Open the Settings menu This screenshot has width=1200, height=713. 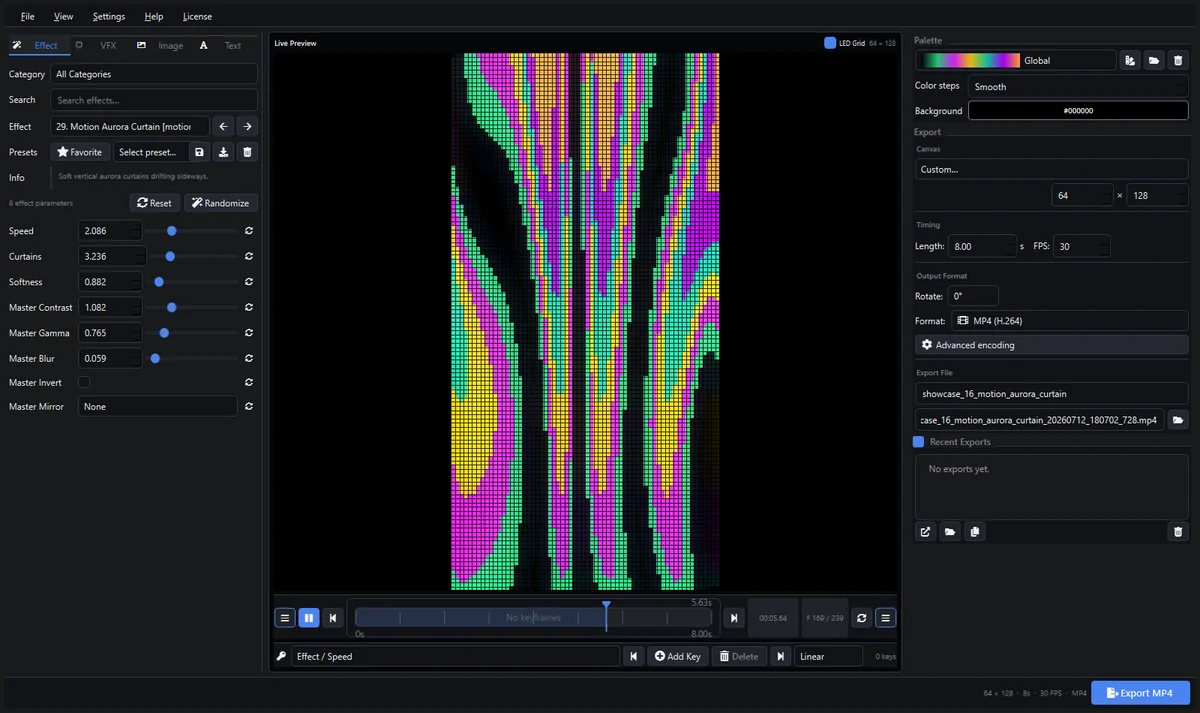tap(109, 16)
